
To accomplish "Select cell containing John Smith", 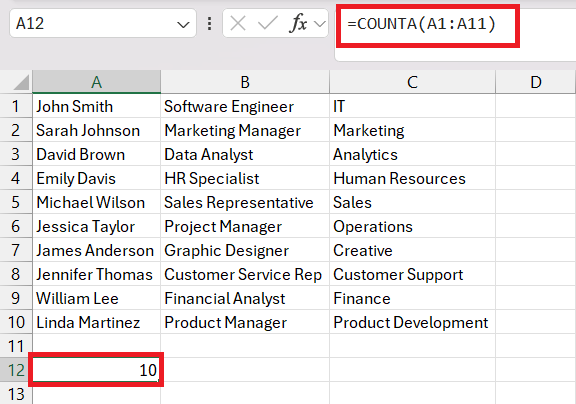I will (x=97, y=106).
